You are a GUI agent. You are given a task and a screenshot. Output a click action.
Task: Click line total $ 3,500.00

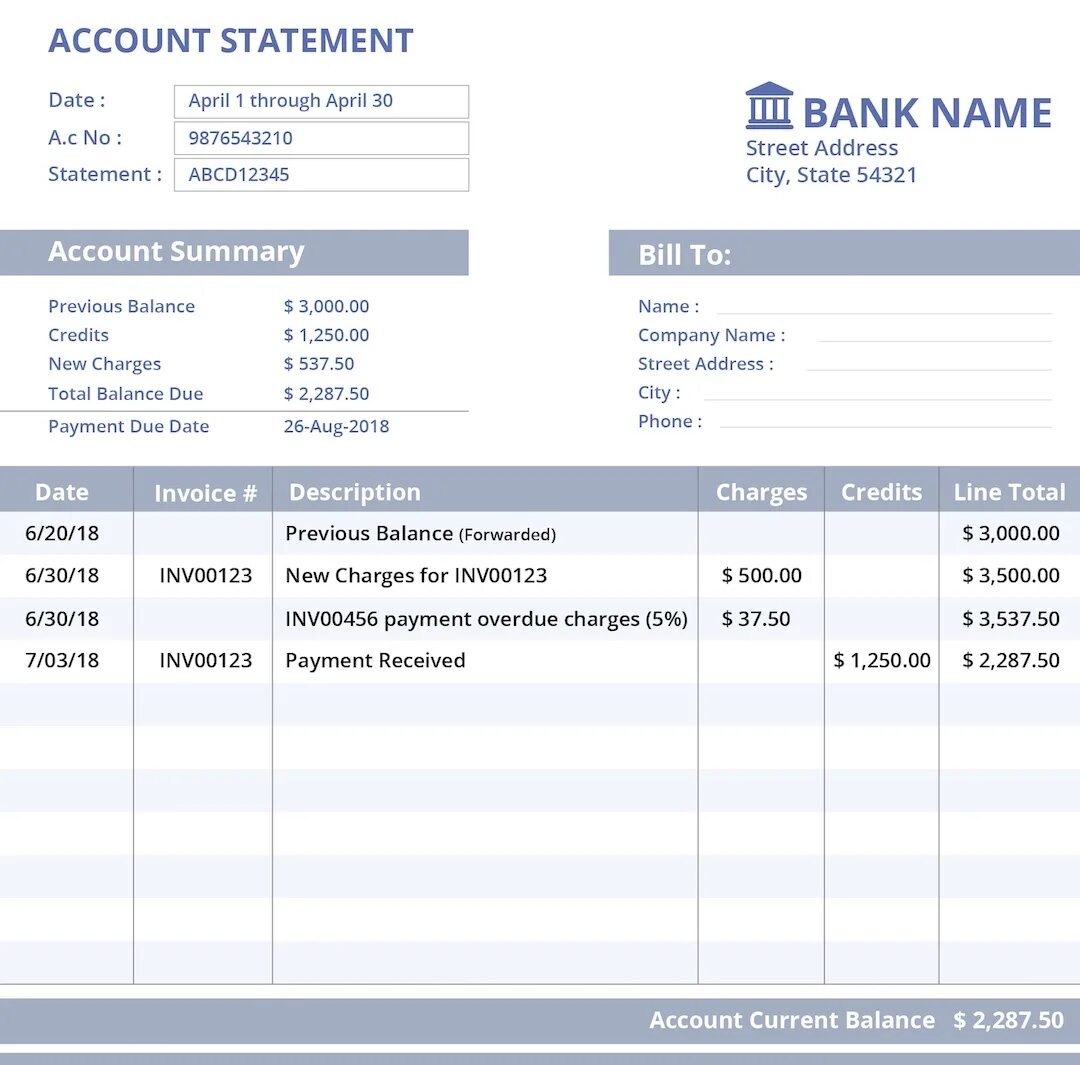click(1010, 576)
